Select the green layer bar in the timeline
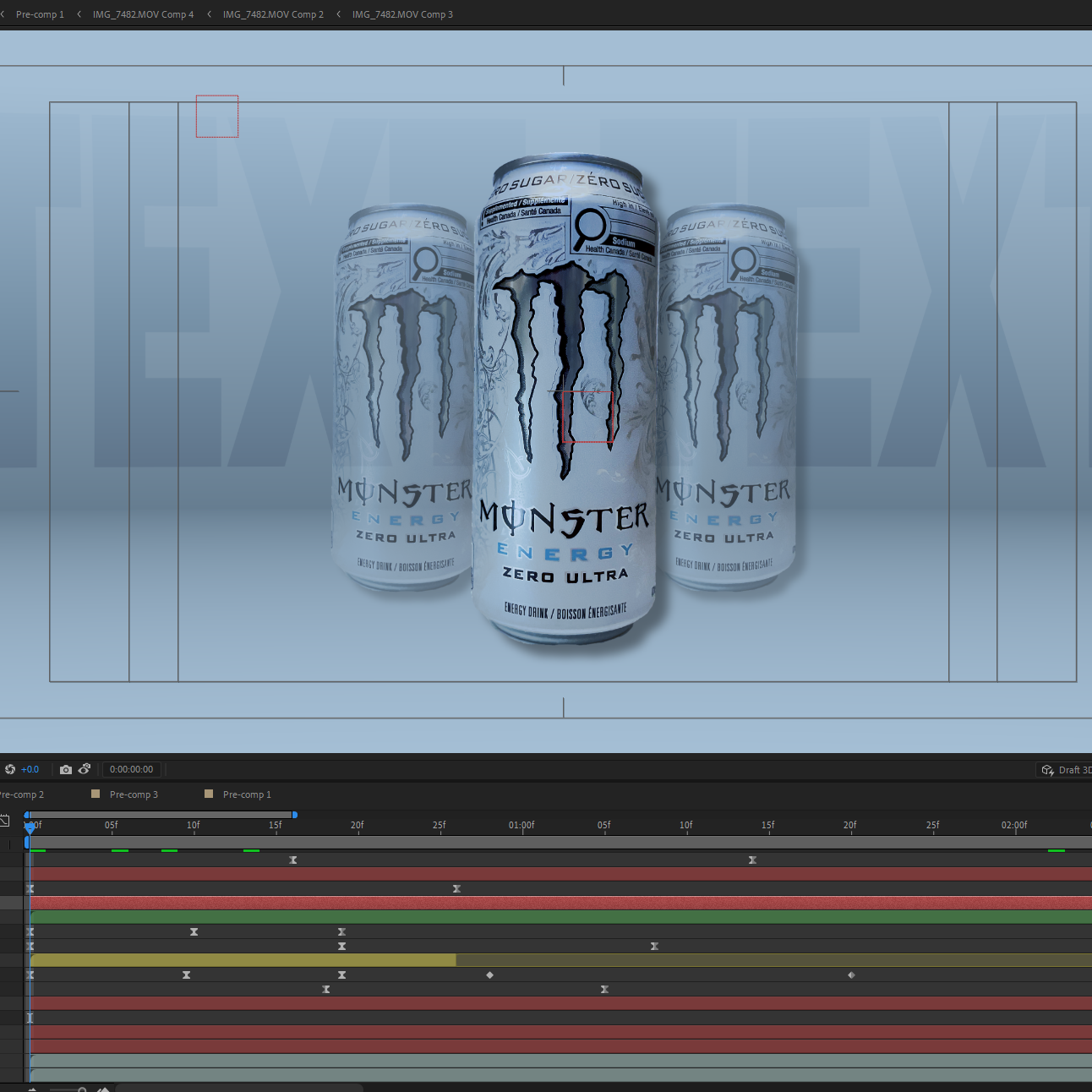Screen dimensions: 1092x1092 [x=561, y=917]
